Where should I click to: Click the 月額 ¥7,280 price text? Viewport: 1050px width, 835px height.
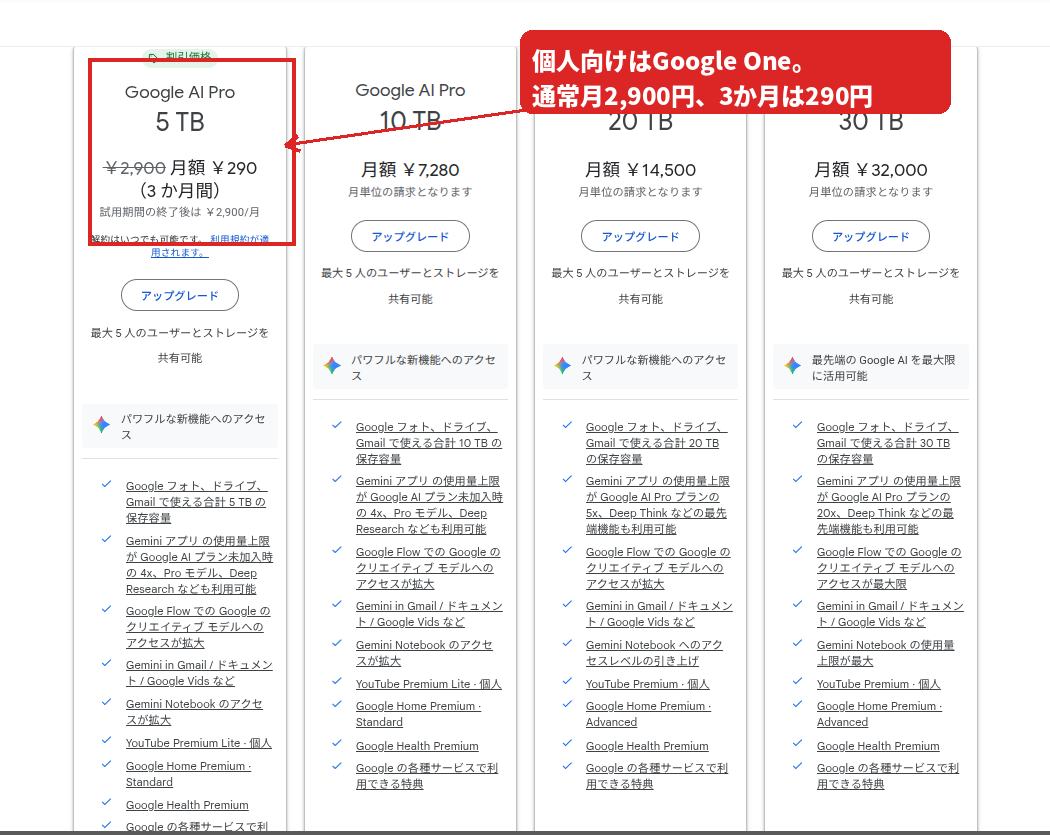(x=410, y=170)
